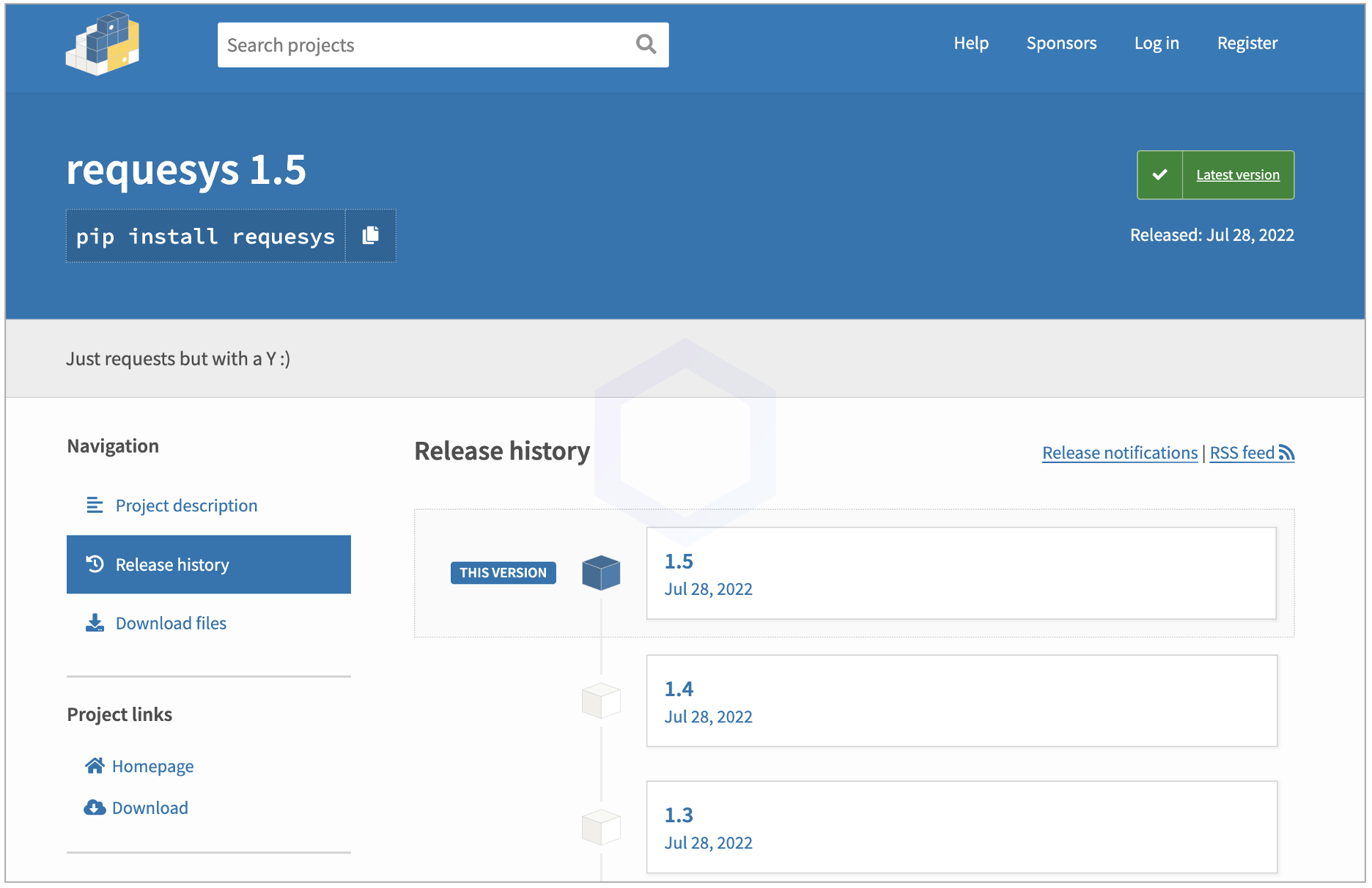Open the Latest version button
Screen dimensions: 1372x888
[x=1237, y=175]
